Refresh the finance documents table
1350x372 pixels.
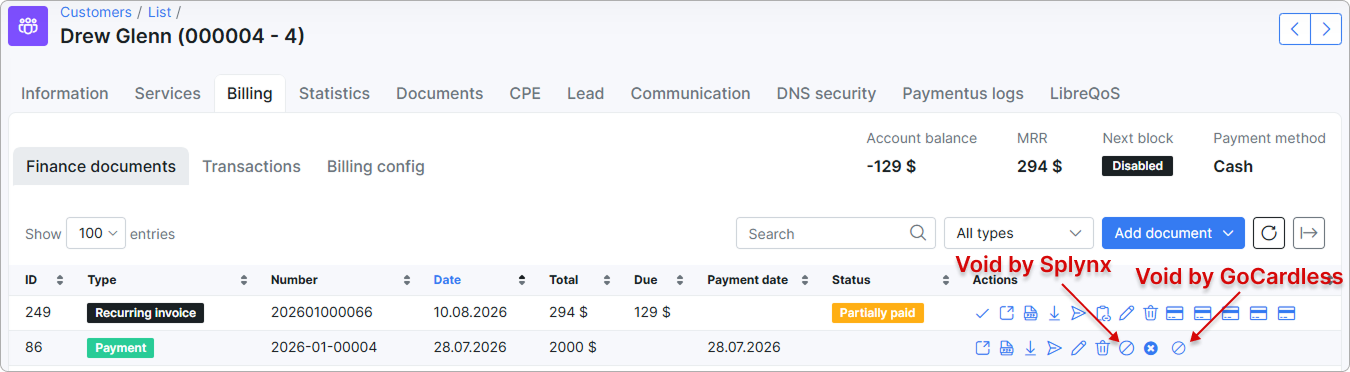click(x=1268, y=233)
